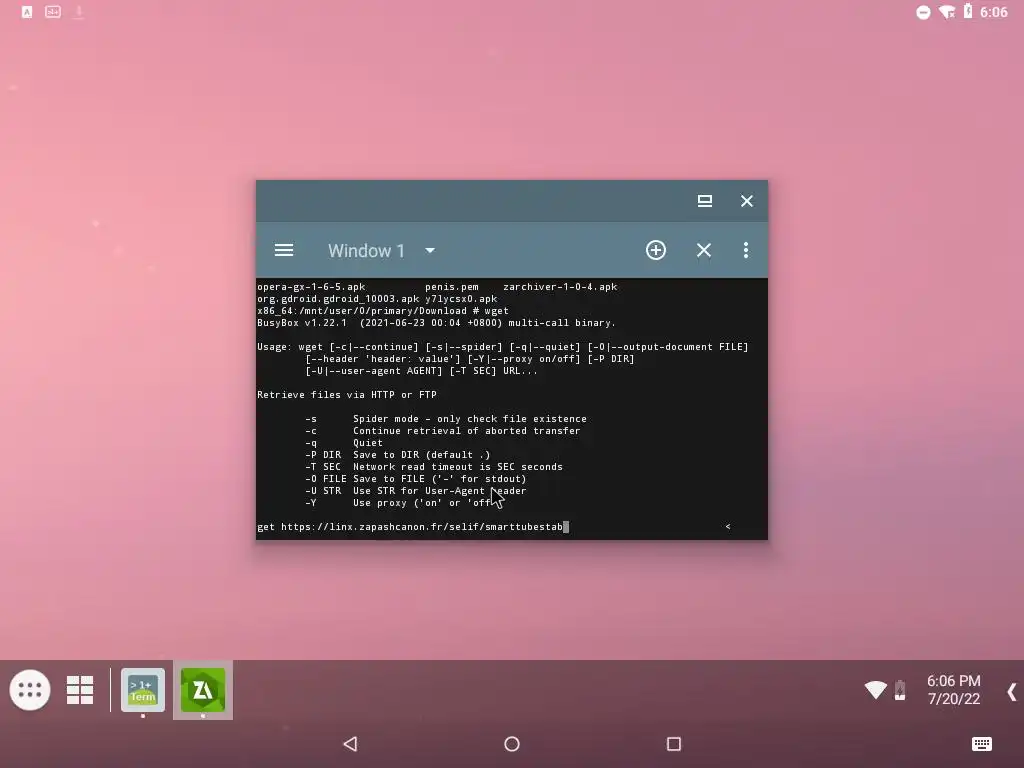
Task: Expand the Window 1 dropdown
Action: click(430, 250)
